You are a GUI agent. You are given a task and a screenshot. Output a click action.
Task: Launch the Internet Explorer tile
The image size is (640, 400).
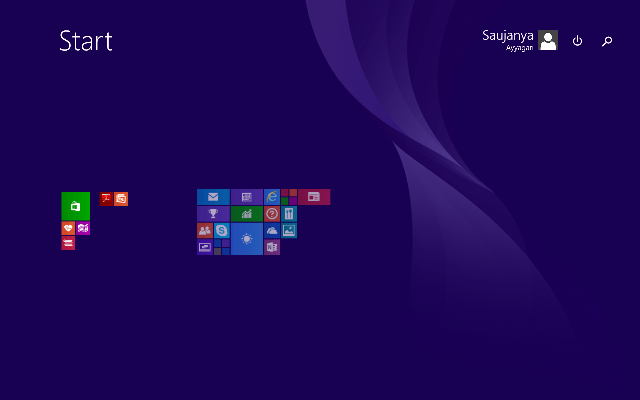[272, 197]
